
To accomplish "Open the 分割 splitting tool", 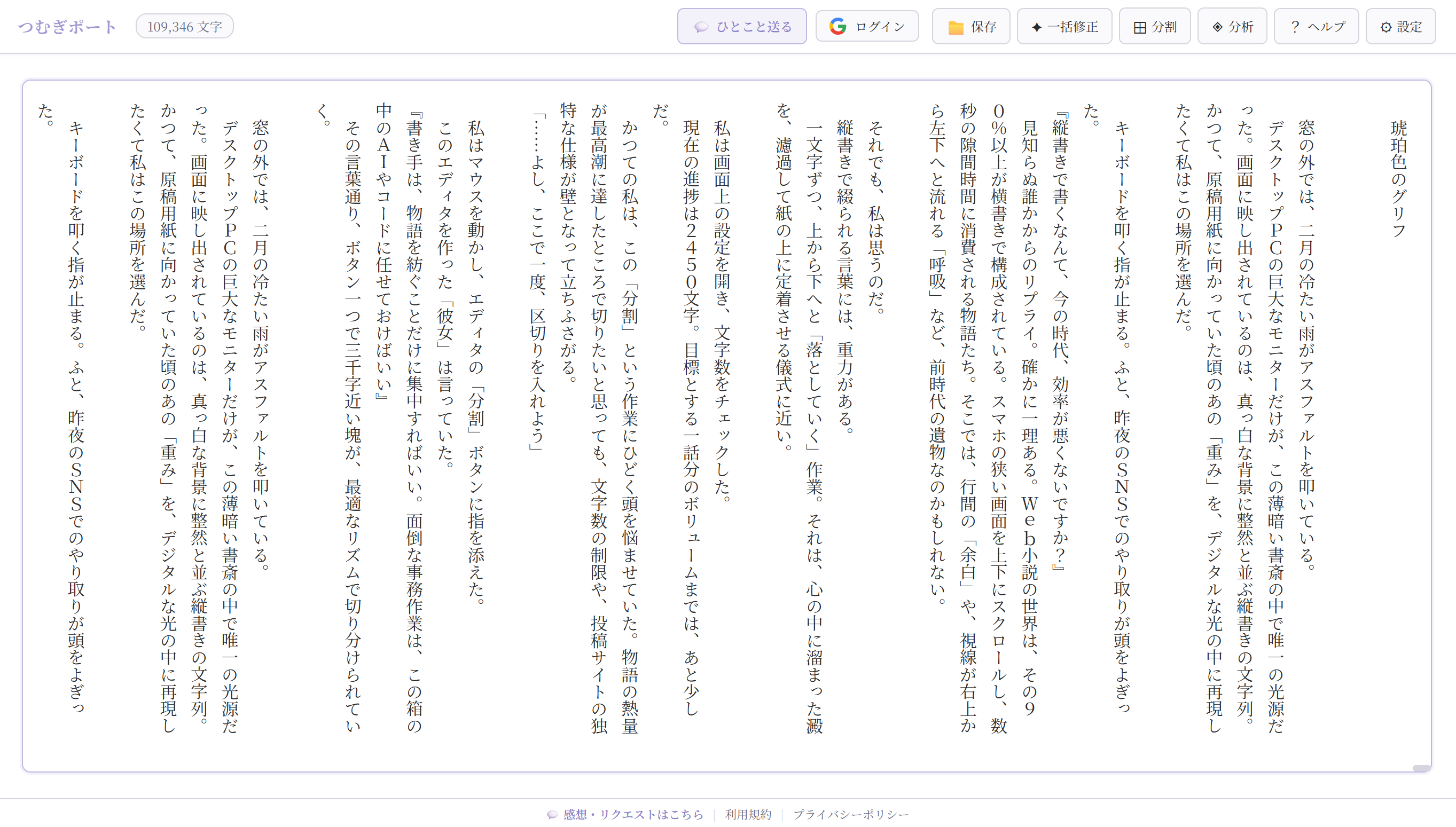I will [1154, 26].
